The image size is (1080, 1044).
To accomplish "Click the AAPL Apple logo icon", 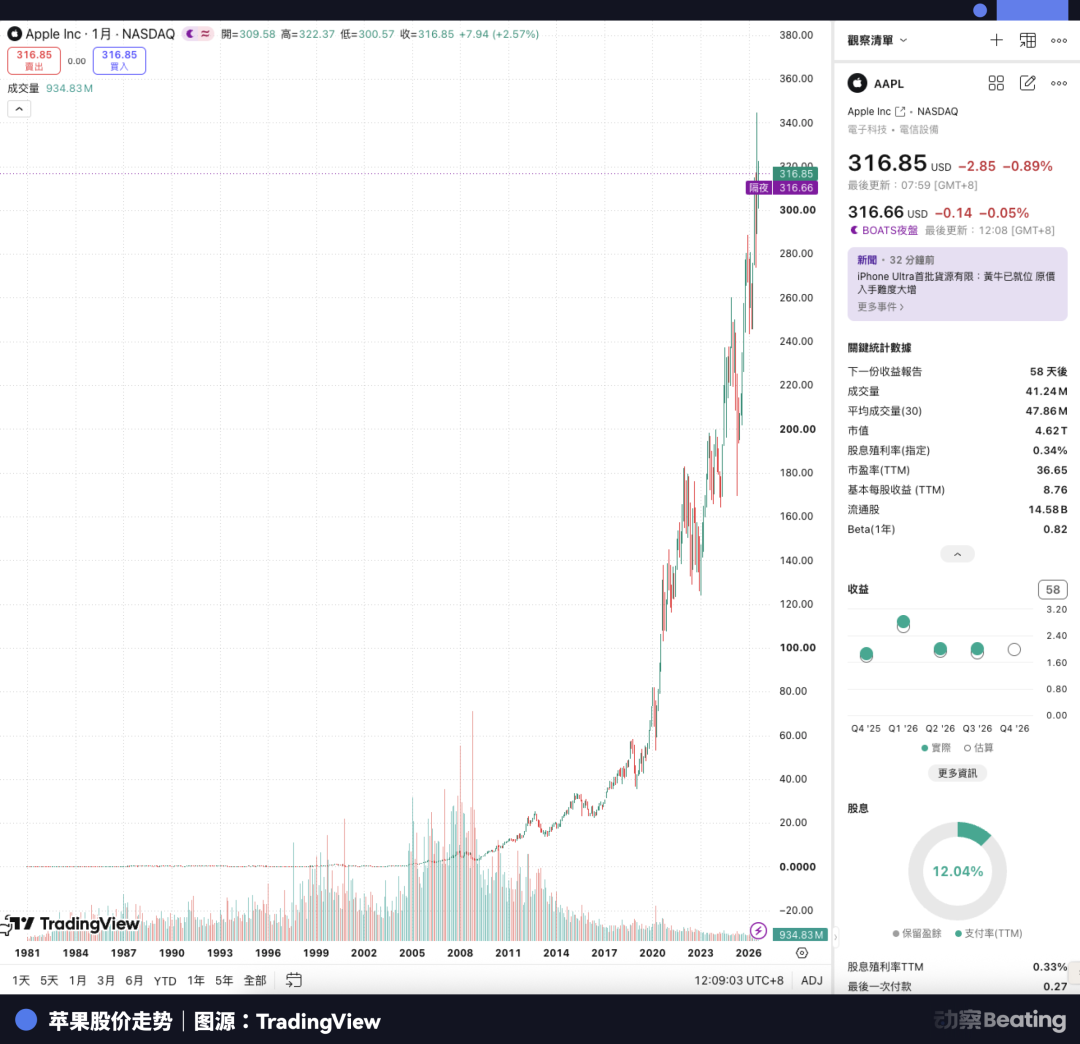I will 858,83.
